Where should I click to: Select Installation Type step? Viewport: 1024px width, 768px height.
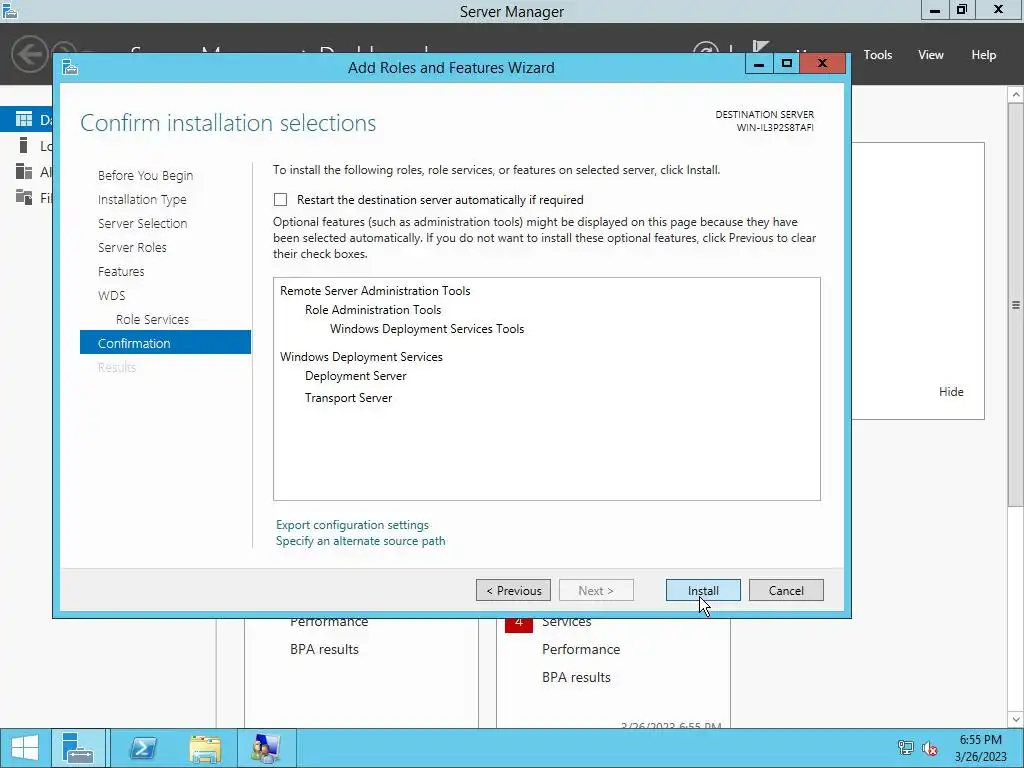pyautogui.click(x=142, y=199)
